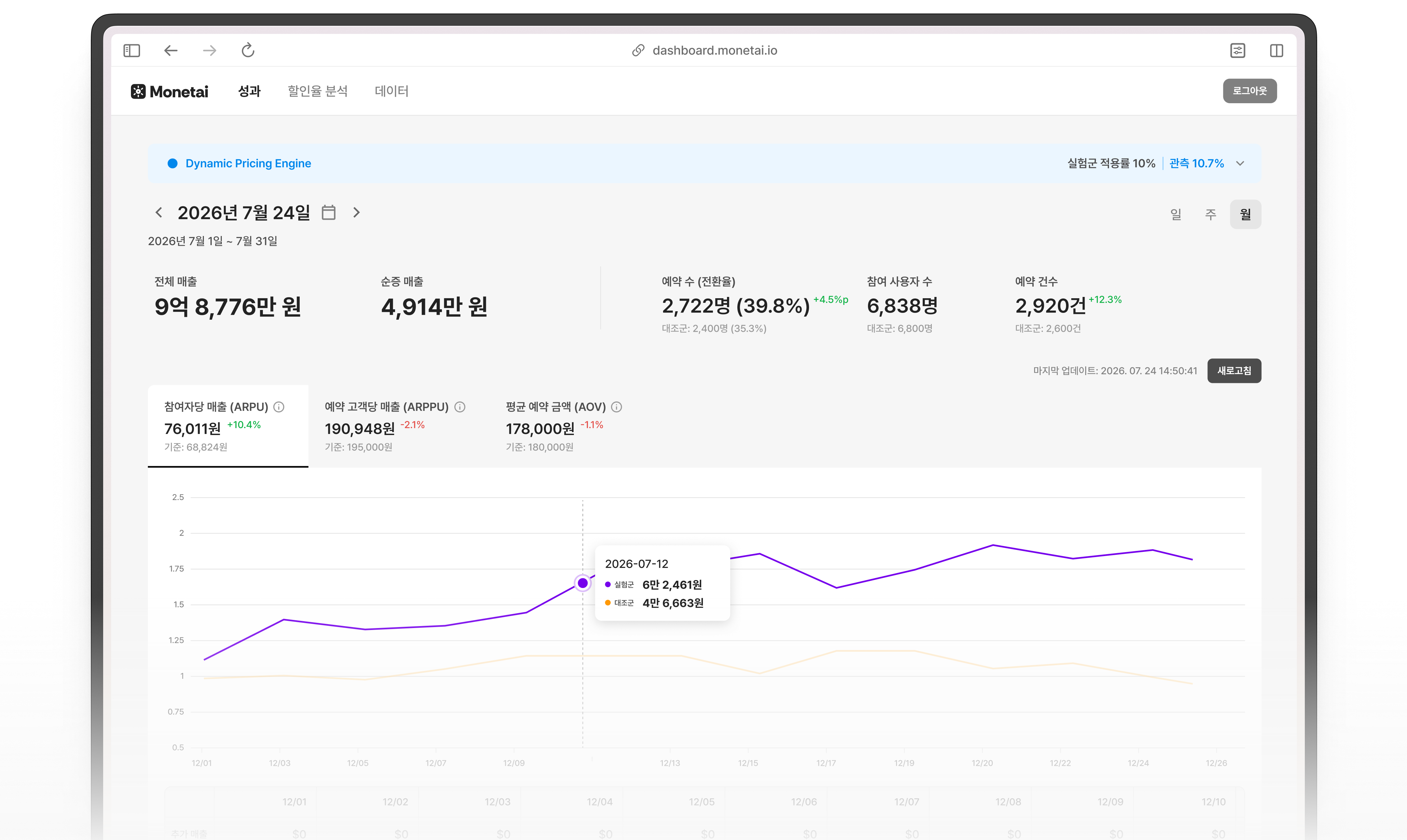Click the 마지막 업데이트 timestamp text
The height and width of the screenshot is (840, 1407).
1116,371
